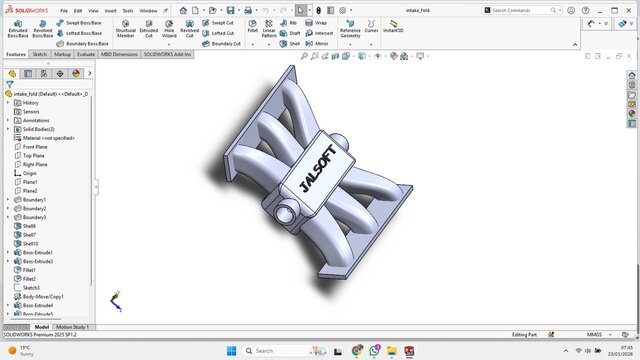Select the Extruded Cut tool
The image size is (640, 360).
coord(149,29)
